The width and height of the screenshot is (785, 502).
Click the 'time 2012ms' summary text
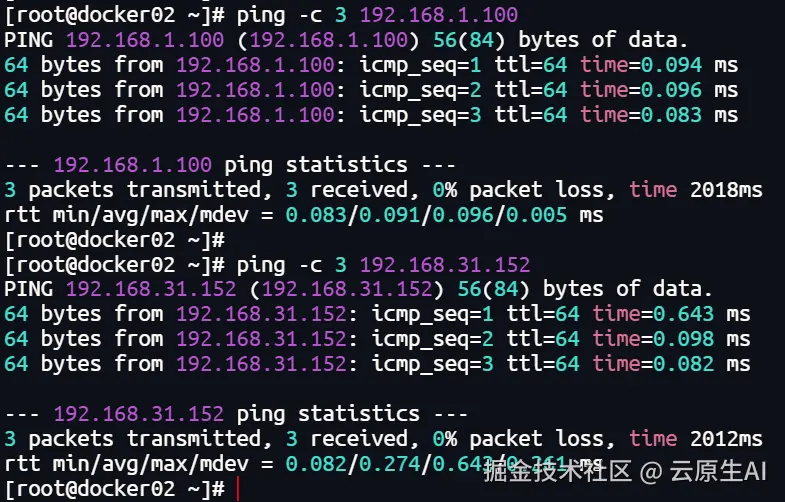696,438
